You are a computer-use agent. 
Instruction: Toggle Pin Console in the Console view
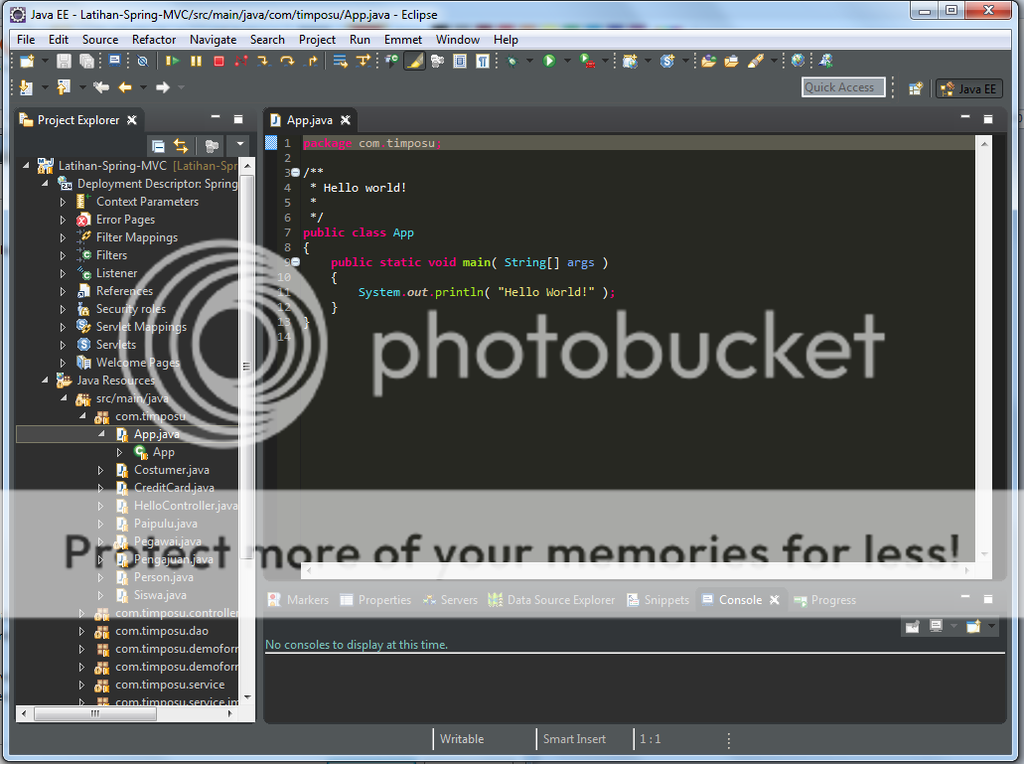coord(912,626)
